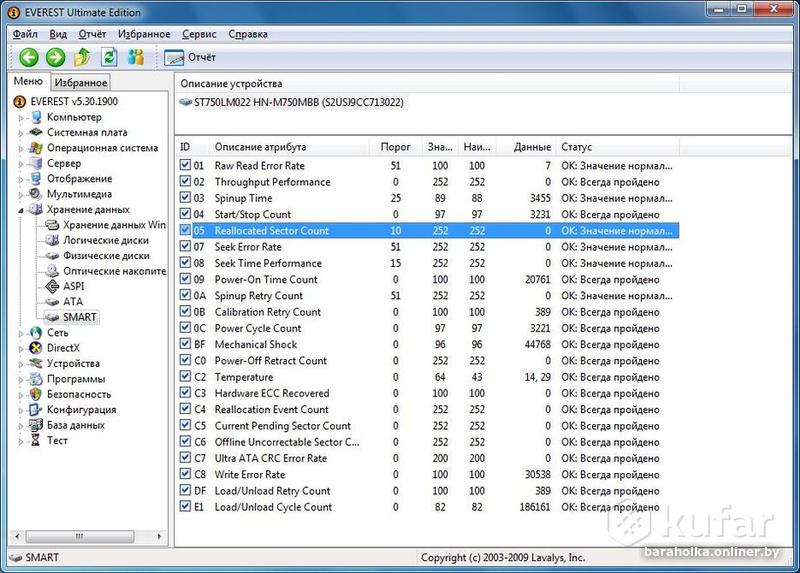Toggle checkbox for E1 Load/Unload Cycle Count
This screenshot has height=573, width=800.
coord(185,507)
